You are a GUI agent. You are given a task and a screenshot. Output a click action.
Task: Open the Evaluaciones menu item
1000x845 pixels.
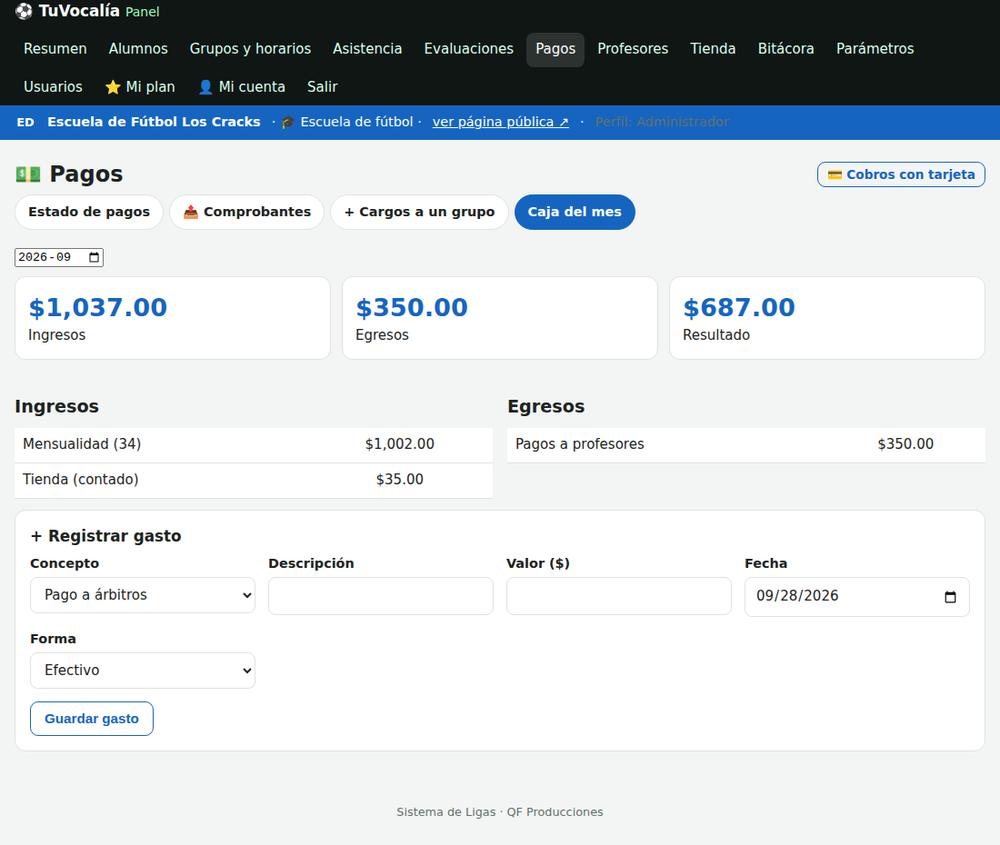click(469, 49)
